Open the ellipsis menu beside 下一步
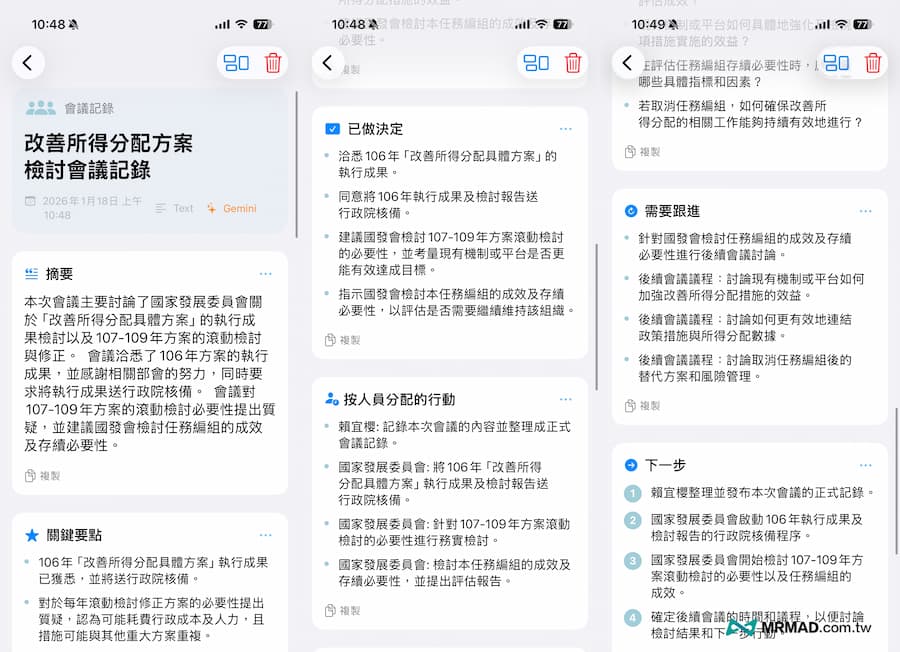This screenshot has width=900, height=652. (x=866, y=465)
